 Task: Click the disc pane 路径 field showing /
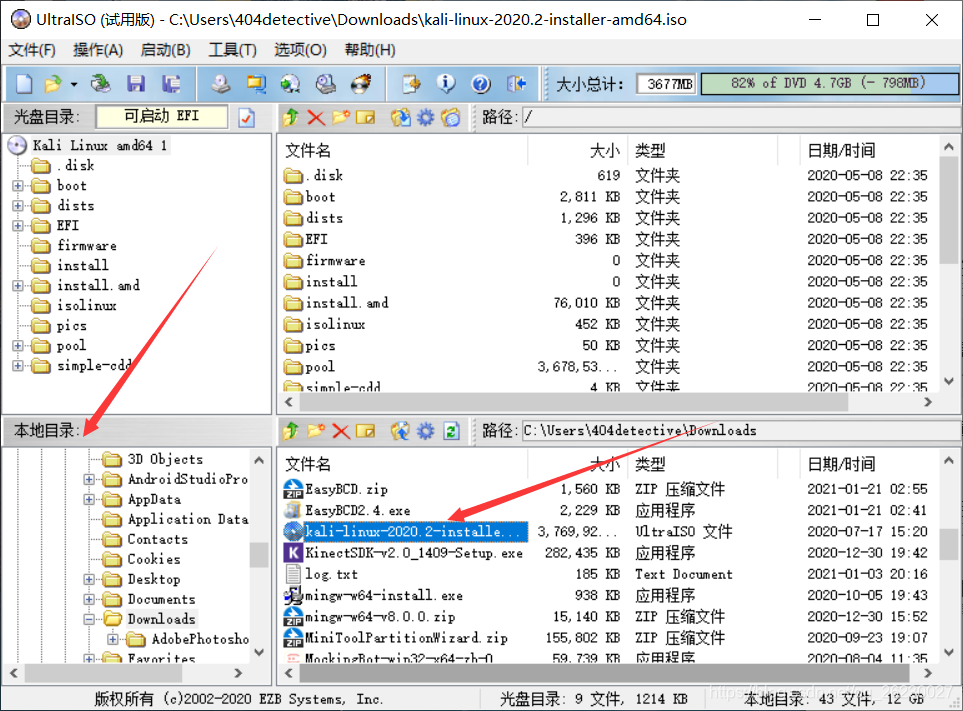[x=740, y=117]
